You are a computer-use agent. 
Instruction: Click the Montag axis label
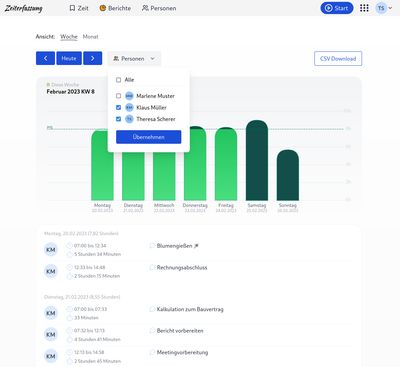click(x=102, y=205)
